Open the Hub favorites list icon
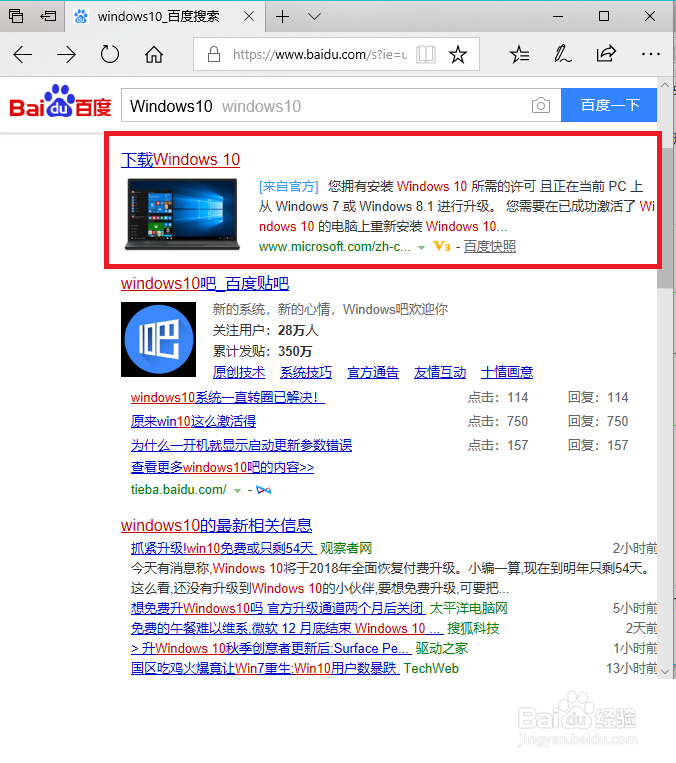This screenshot has width=676, height=763. (519, 54)
